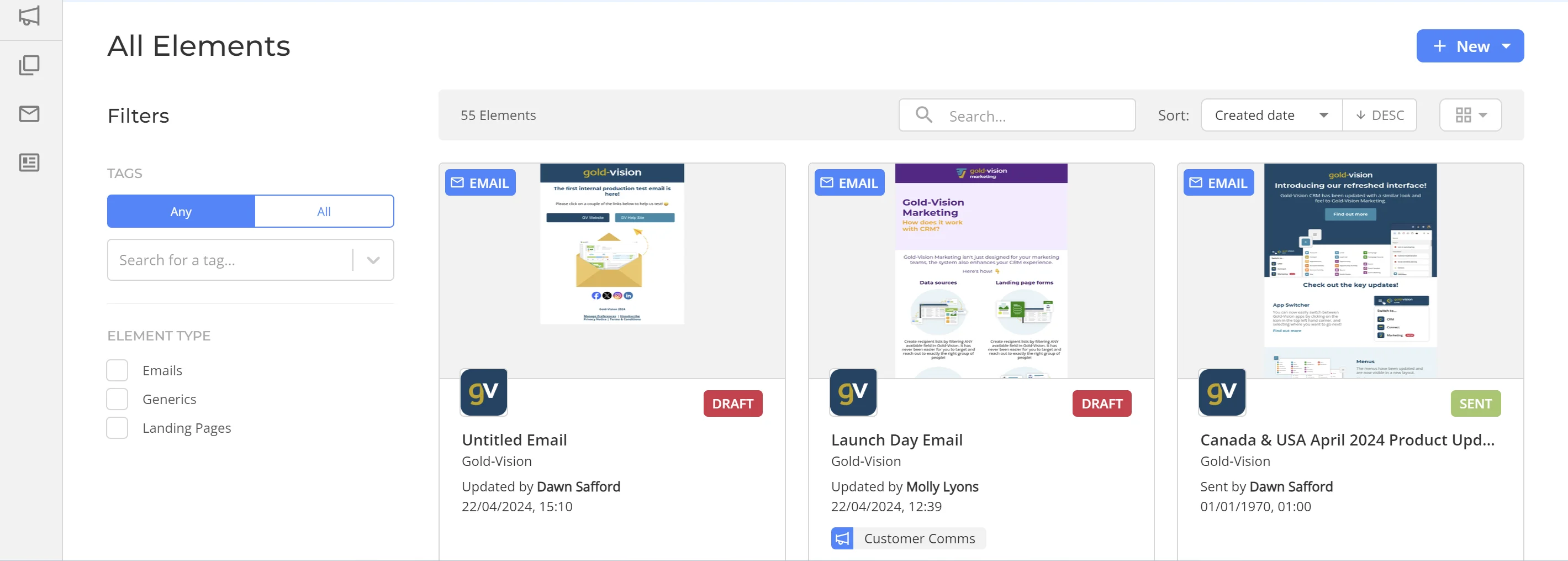Screen dimensions: 1568x561
Task: Open the campaigns megaphone sidebar icon
Action: (29, 16)
